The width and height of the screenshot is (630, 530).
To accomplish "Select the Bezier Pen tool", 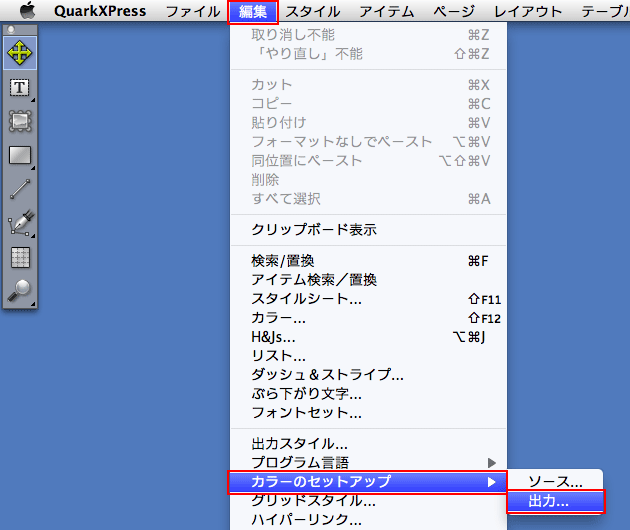I will [21, 222].
